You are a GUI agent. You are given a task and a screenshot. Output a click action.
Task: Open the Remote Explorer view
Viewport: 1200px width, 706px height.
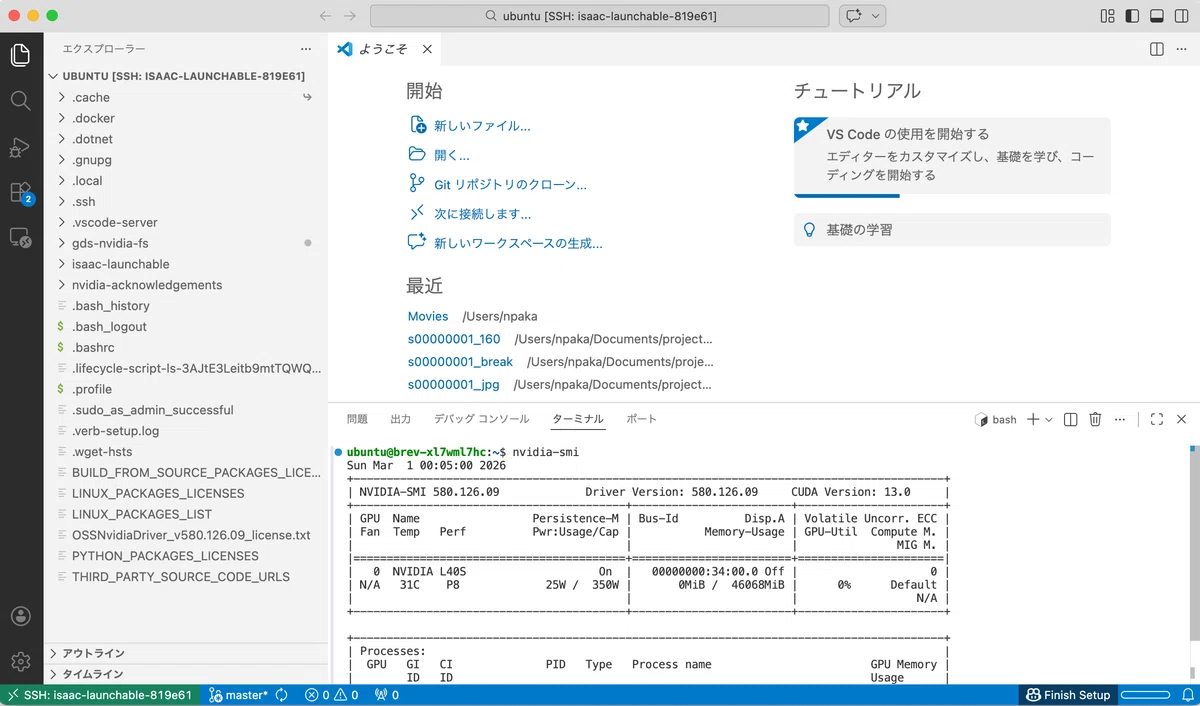21,238
